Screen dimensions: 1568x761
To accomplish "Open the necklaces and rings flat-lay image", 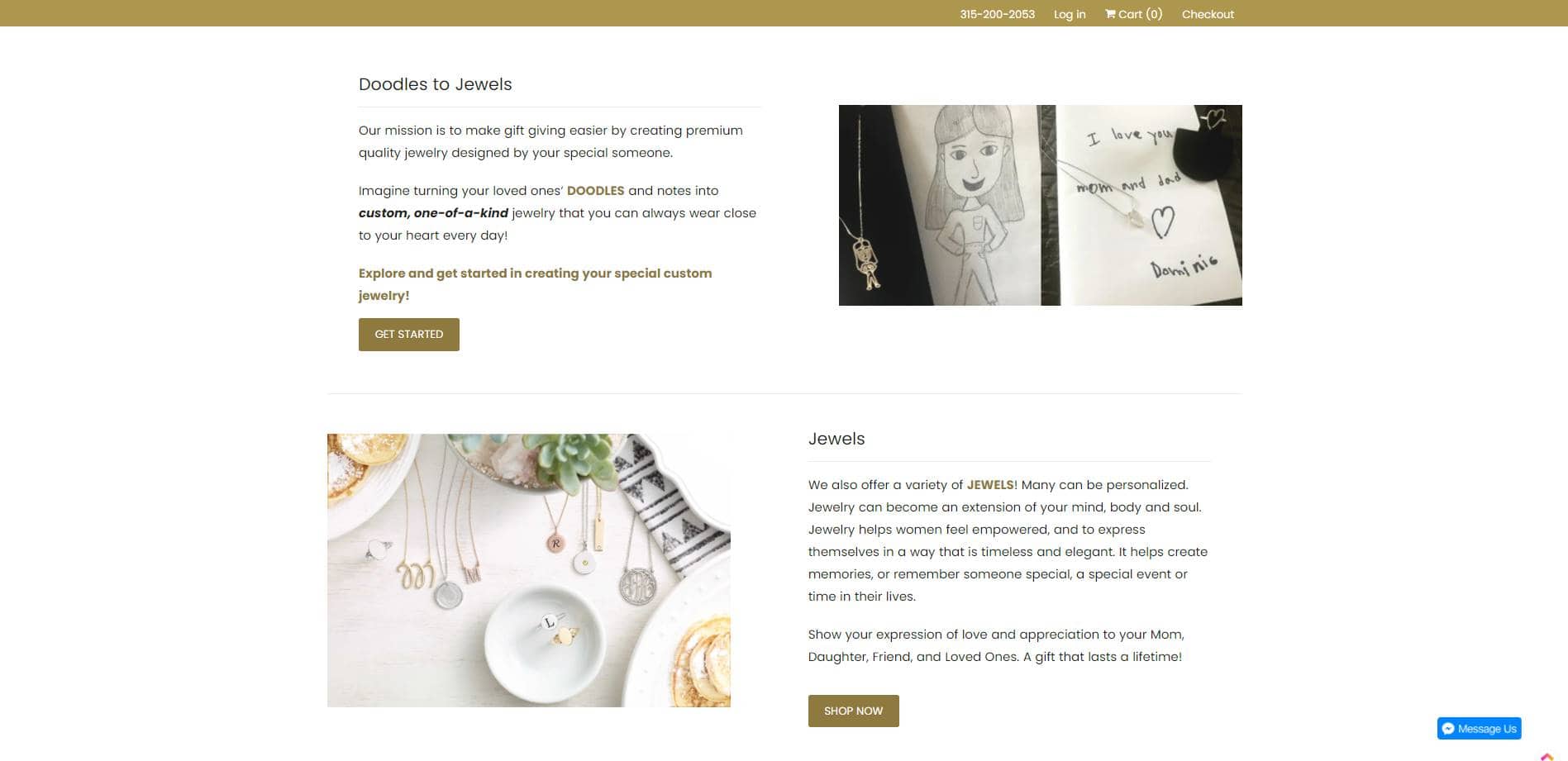I will point(529,570).
